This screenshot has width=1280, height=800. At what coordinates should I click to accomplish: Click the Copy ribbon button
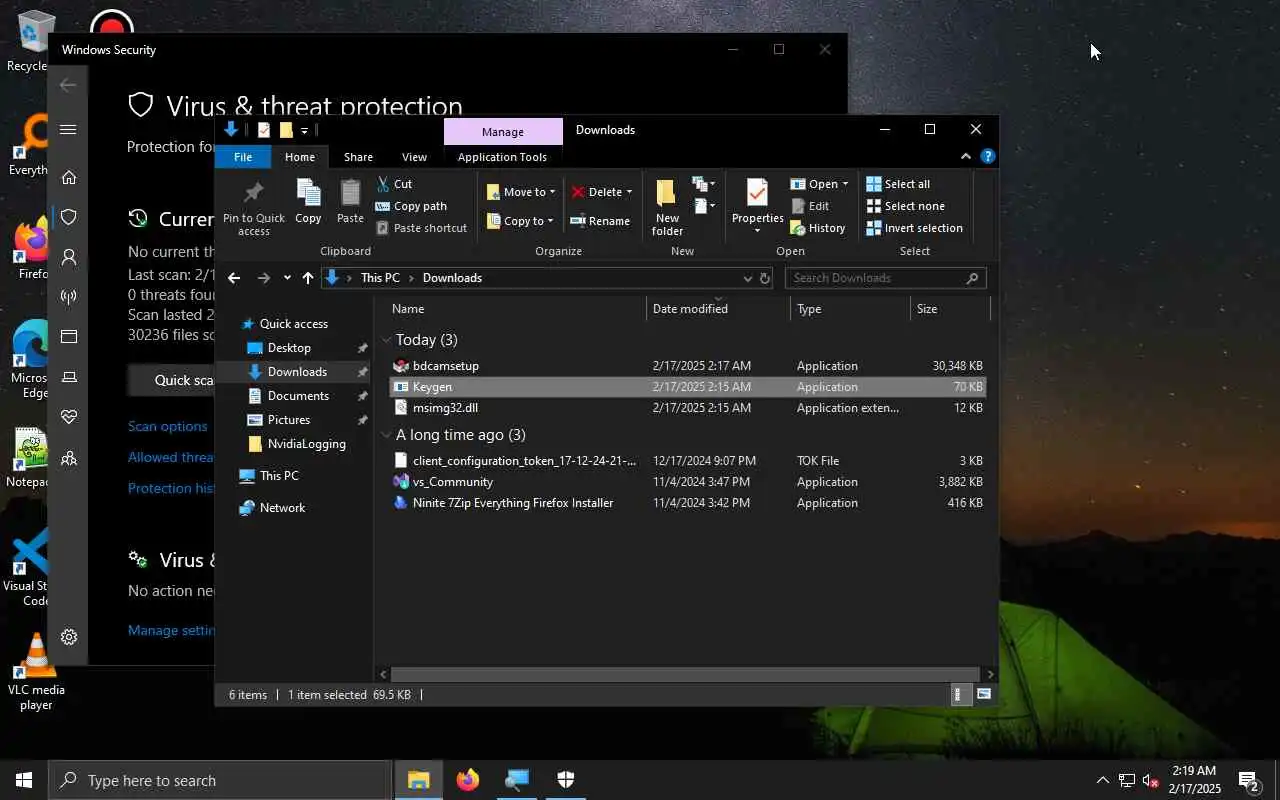[308, 202]
